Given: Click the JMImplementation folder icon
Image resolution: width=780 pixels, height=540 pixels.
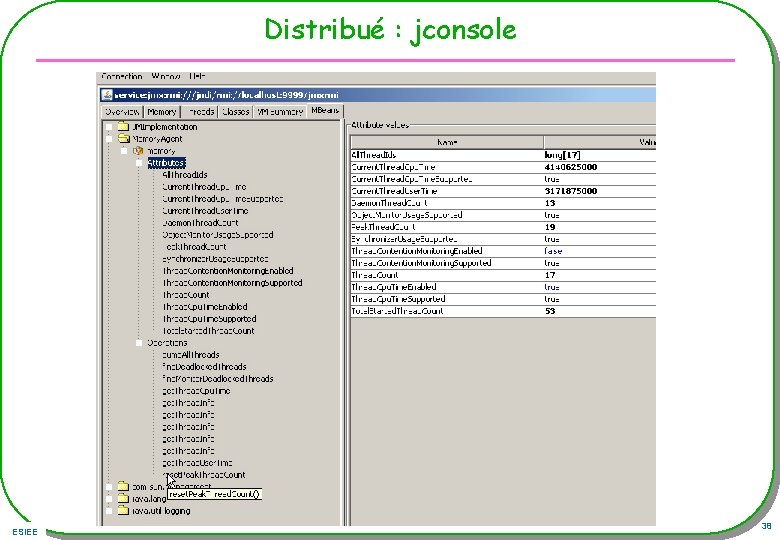Looking at the screenshot, I should pyautogui.click(x=123, y=126).
